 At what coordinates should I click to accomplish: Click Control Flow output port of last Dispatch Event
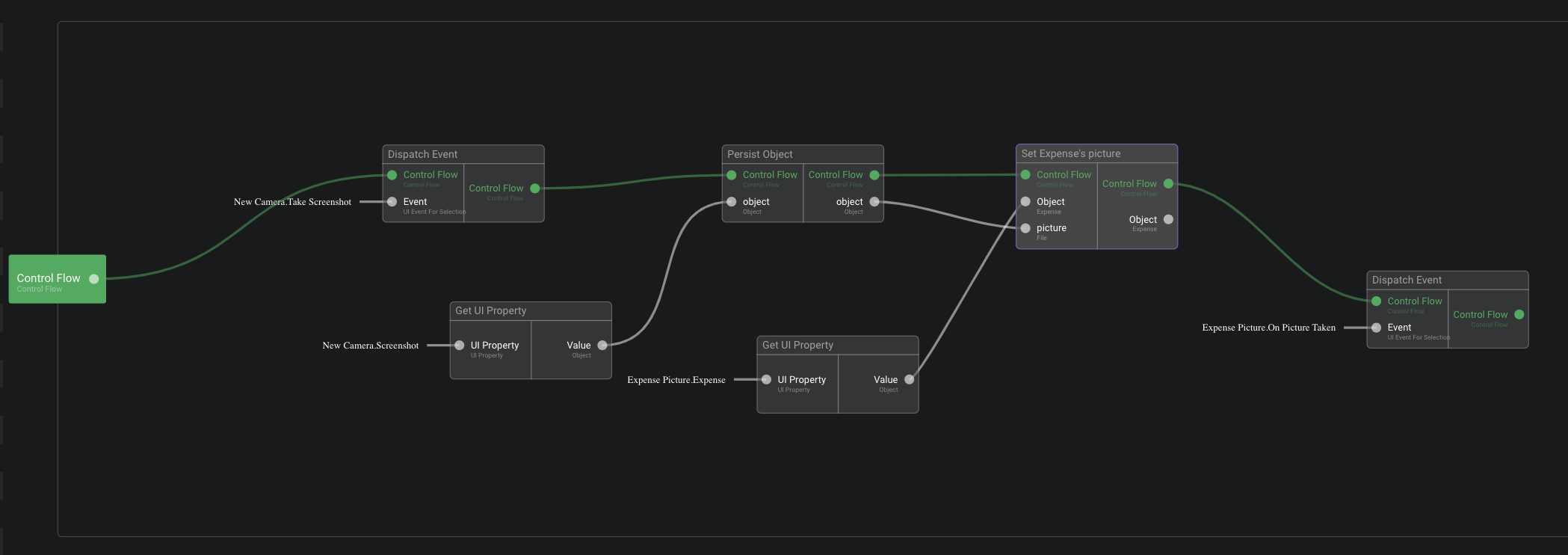pyautogui.click(x=1519, y=315)
